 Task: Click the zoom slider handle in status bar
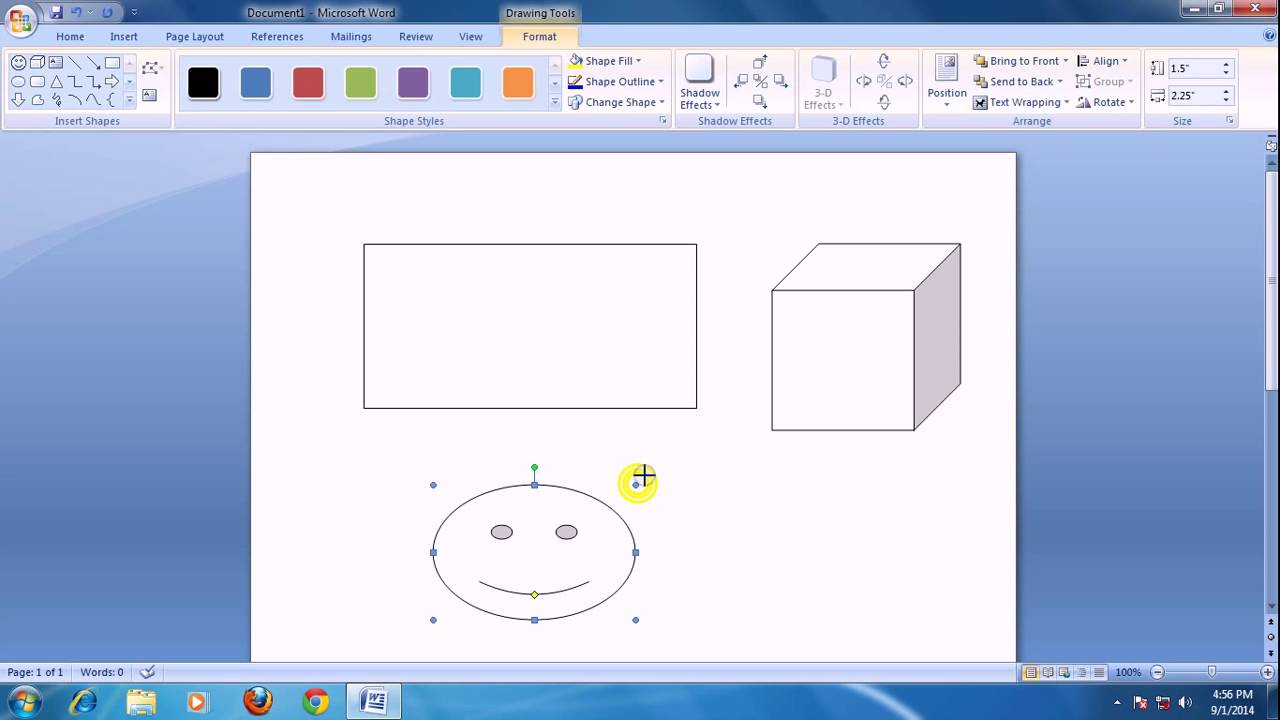(1212, 673)
